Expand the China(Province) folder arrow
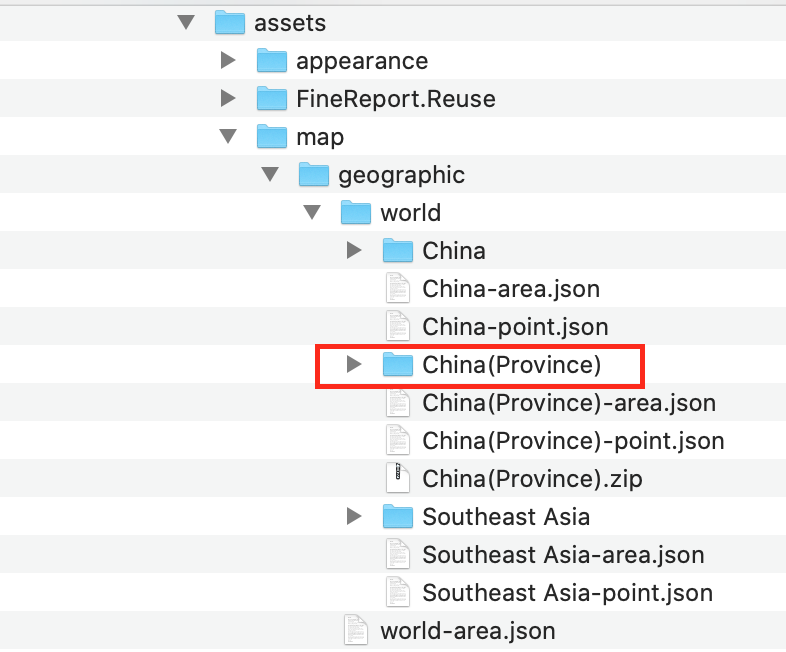This screenshot has width=786, height=652. (x=354, y=364)
